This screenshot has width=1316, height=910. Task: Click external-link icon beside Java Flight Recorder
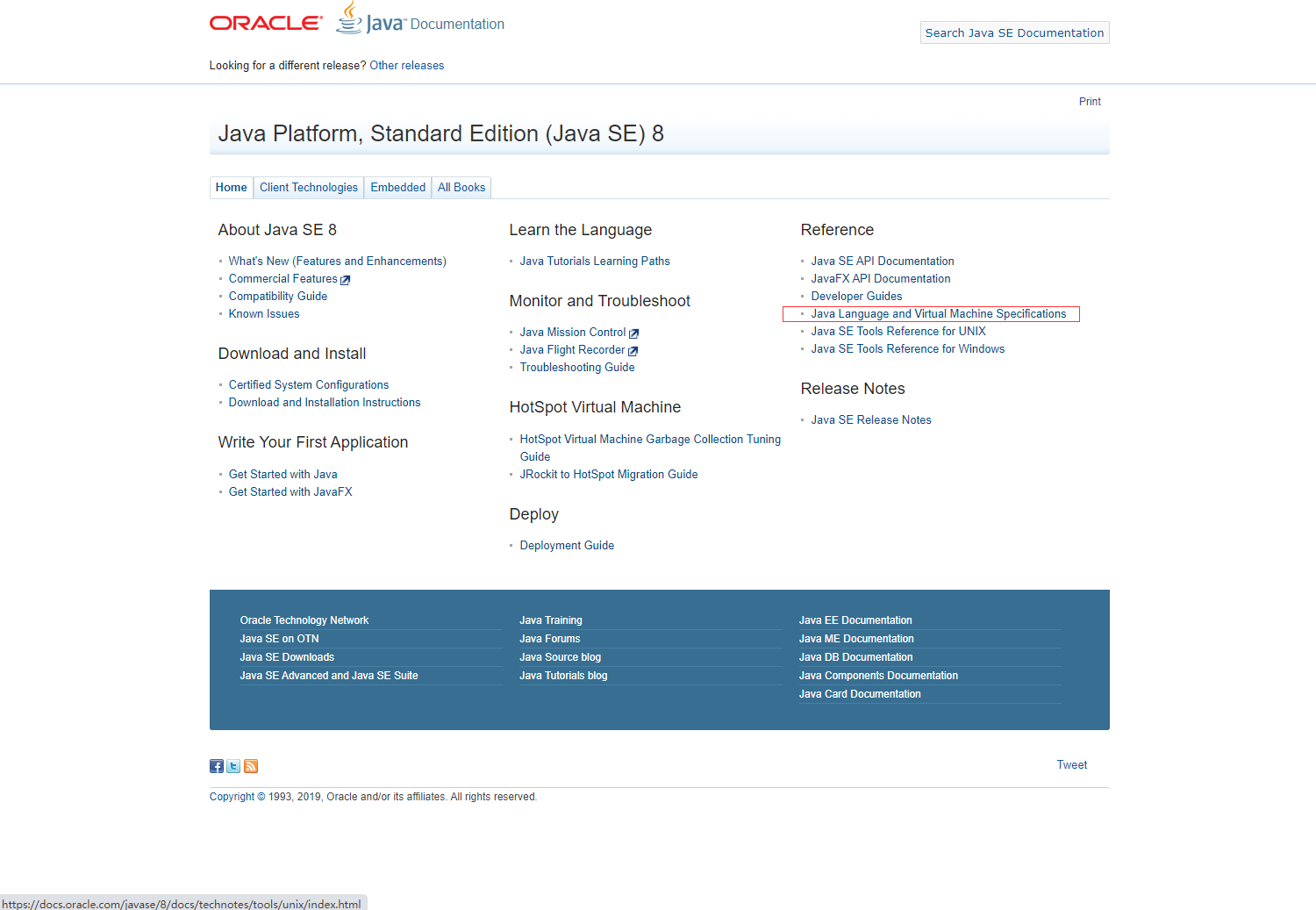coord(633,351)
